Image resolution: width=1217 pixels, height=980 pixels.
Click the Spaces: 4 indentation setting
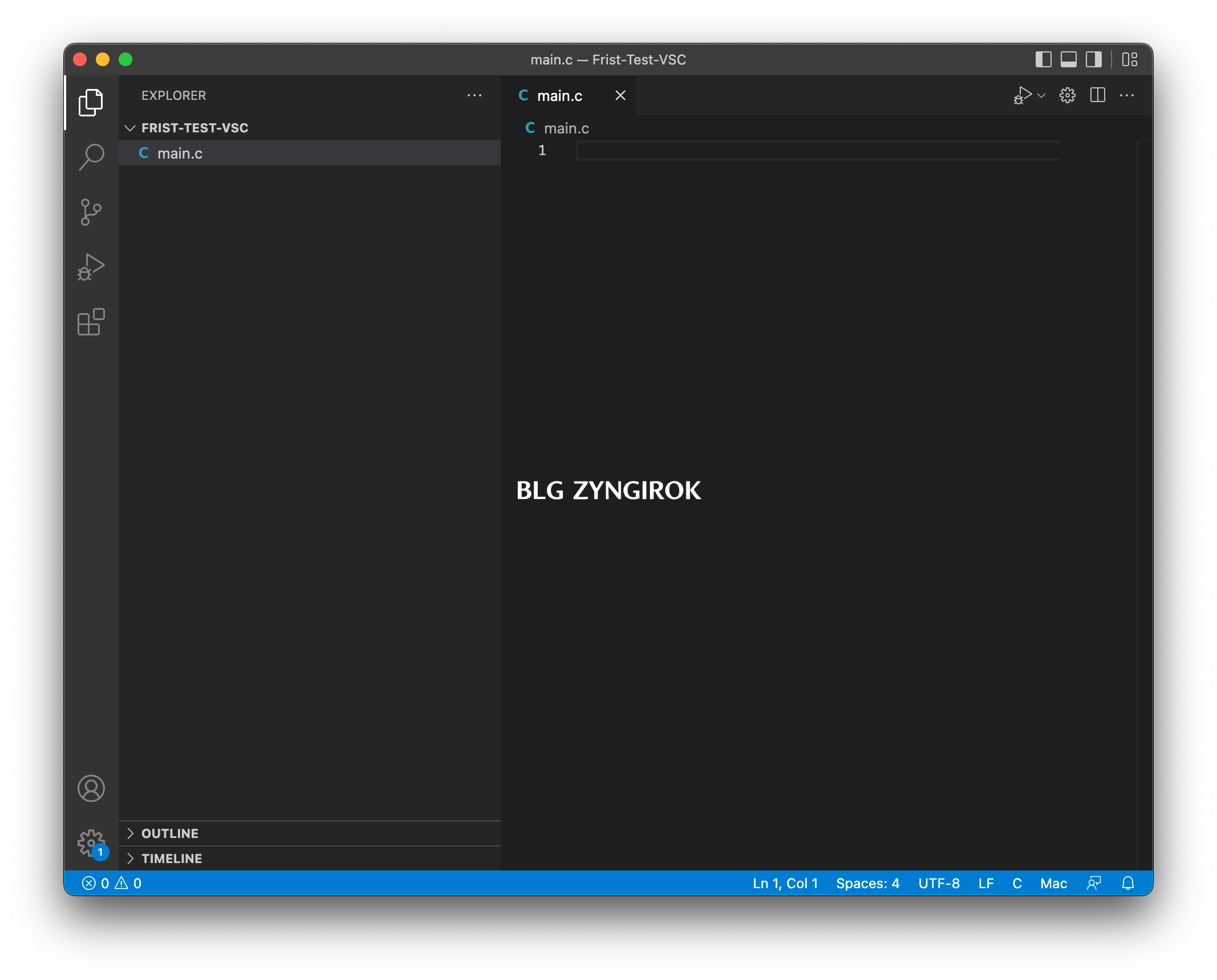pos(867,883)
